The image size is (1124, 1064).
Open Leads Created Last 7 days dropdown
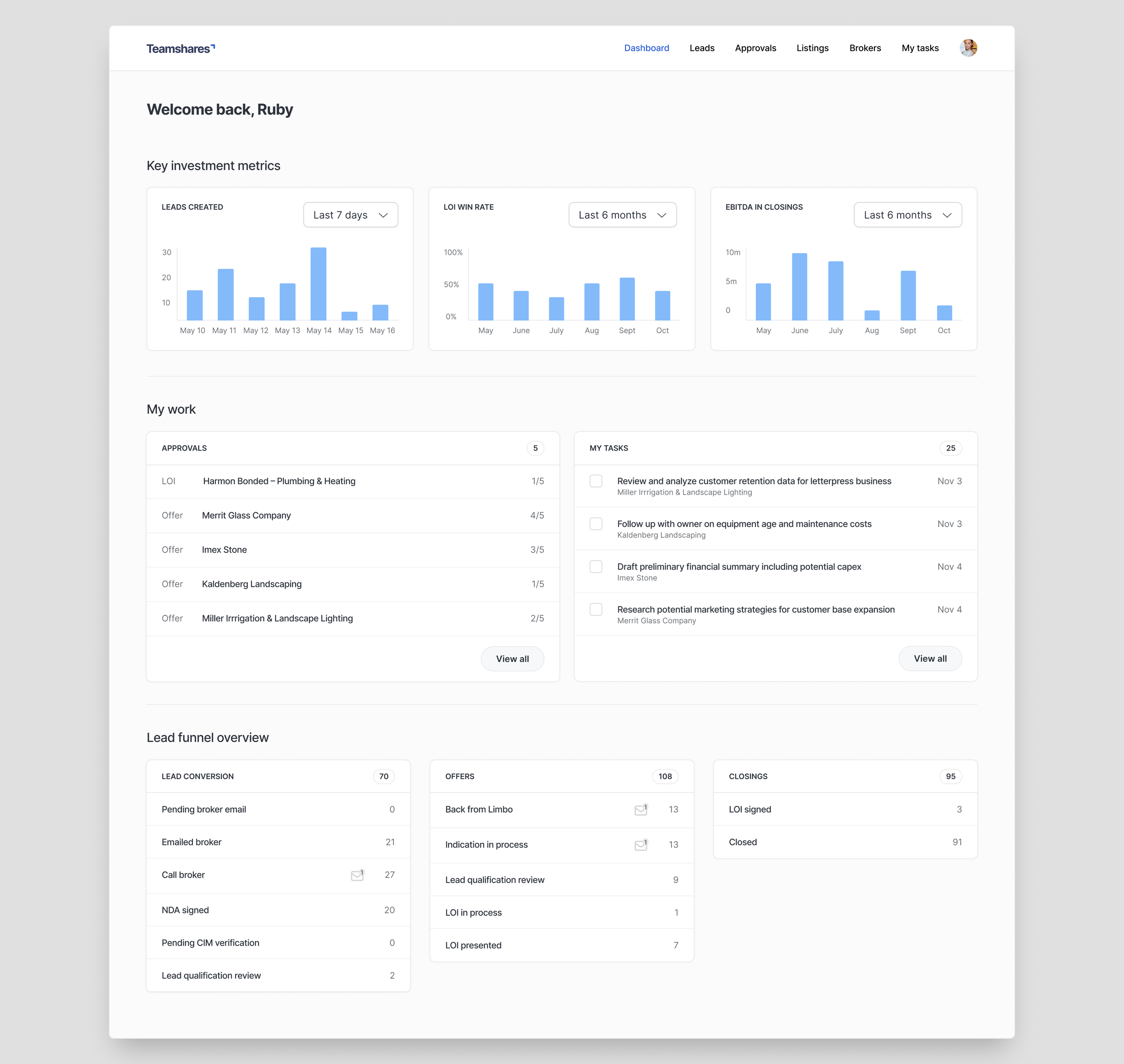351,215
